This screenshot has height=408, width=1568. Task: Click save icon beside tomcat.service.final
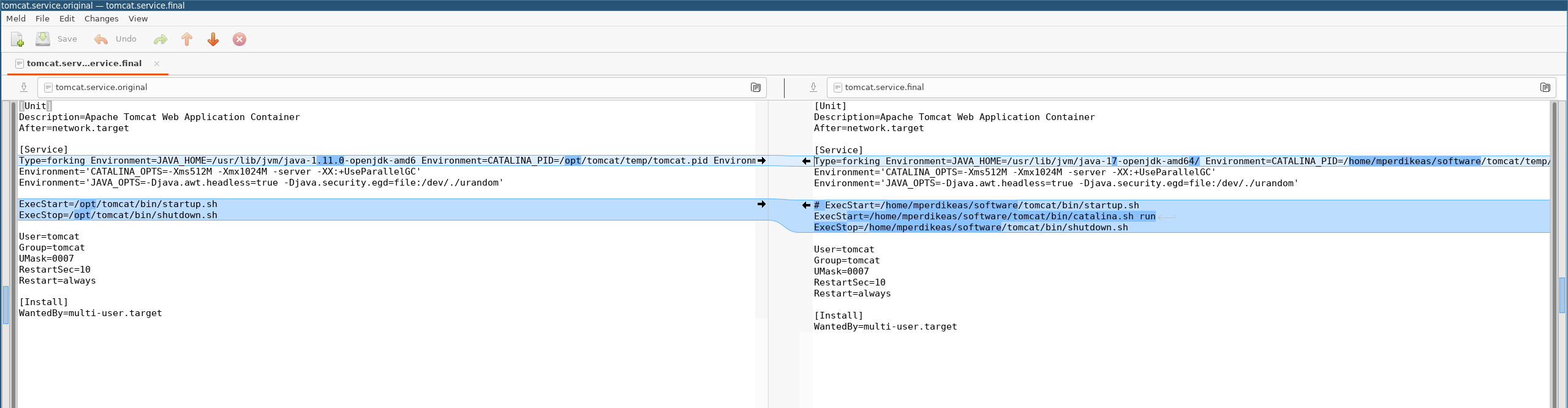[x=813, y=88]
